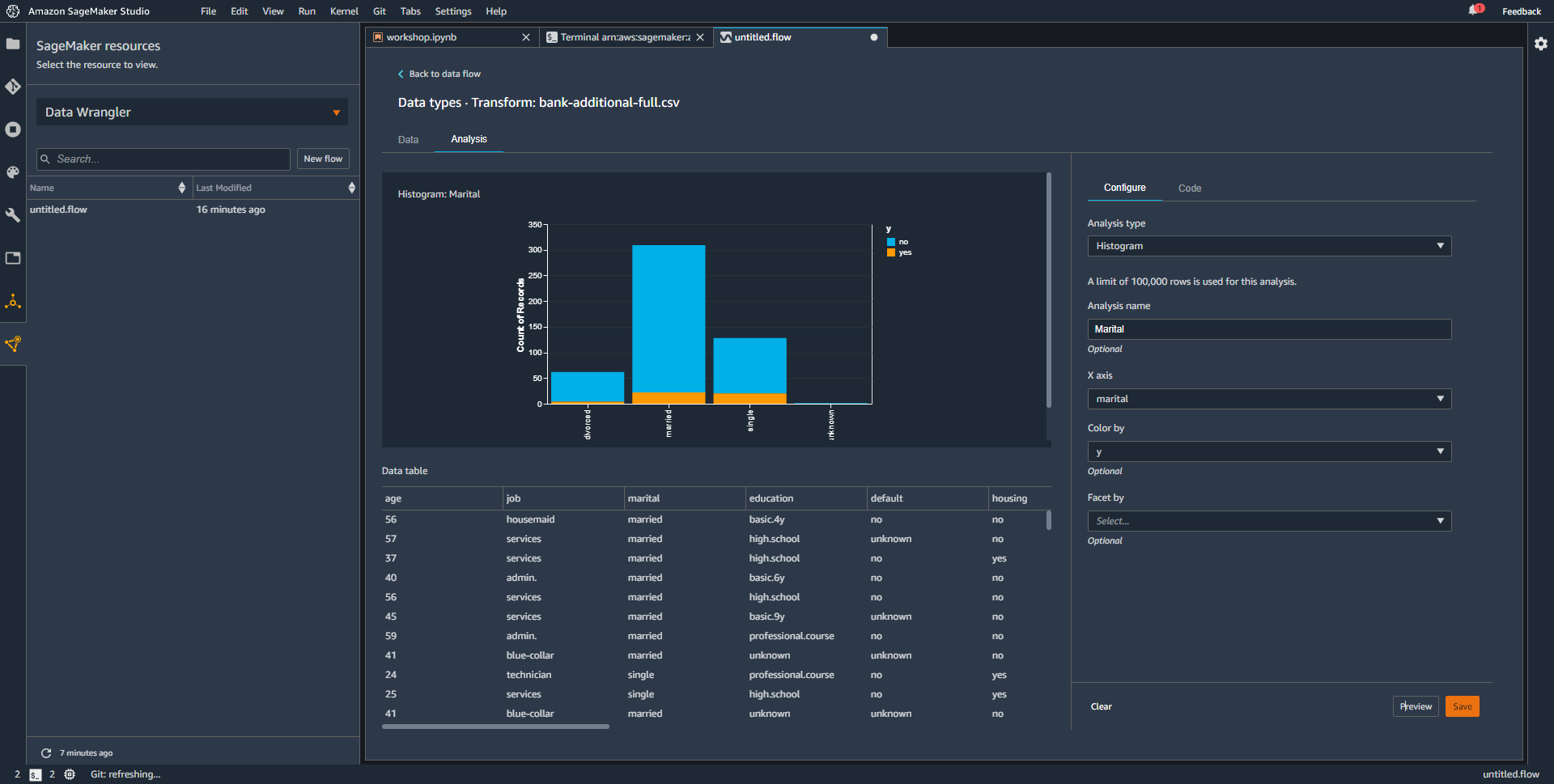1554x784 pixels.
Task: Click the Preview button
Action: click(1416, 706)
